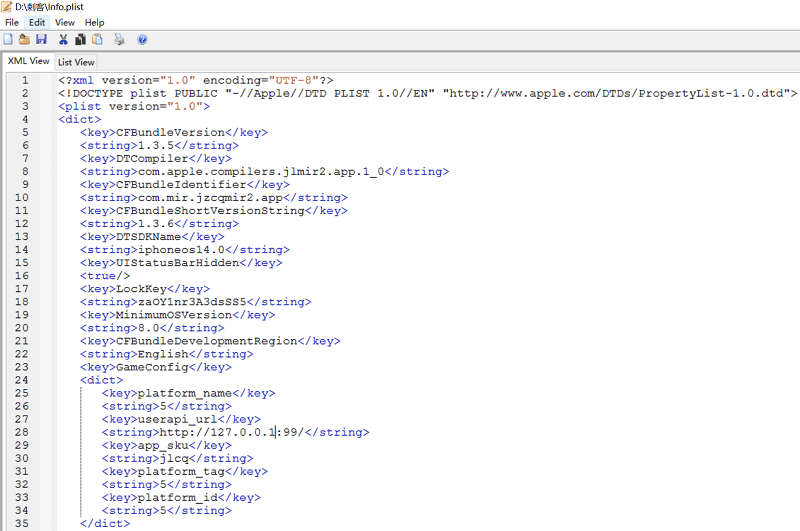This screenshot has height=531, width=800.
Task: Click the Paste clipboard icon
Action: (x=97, y=40)
